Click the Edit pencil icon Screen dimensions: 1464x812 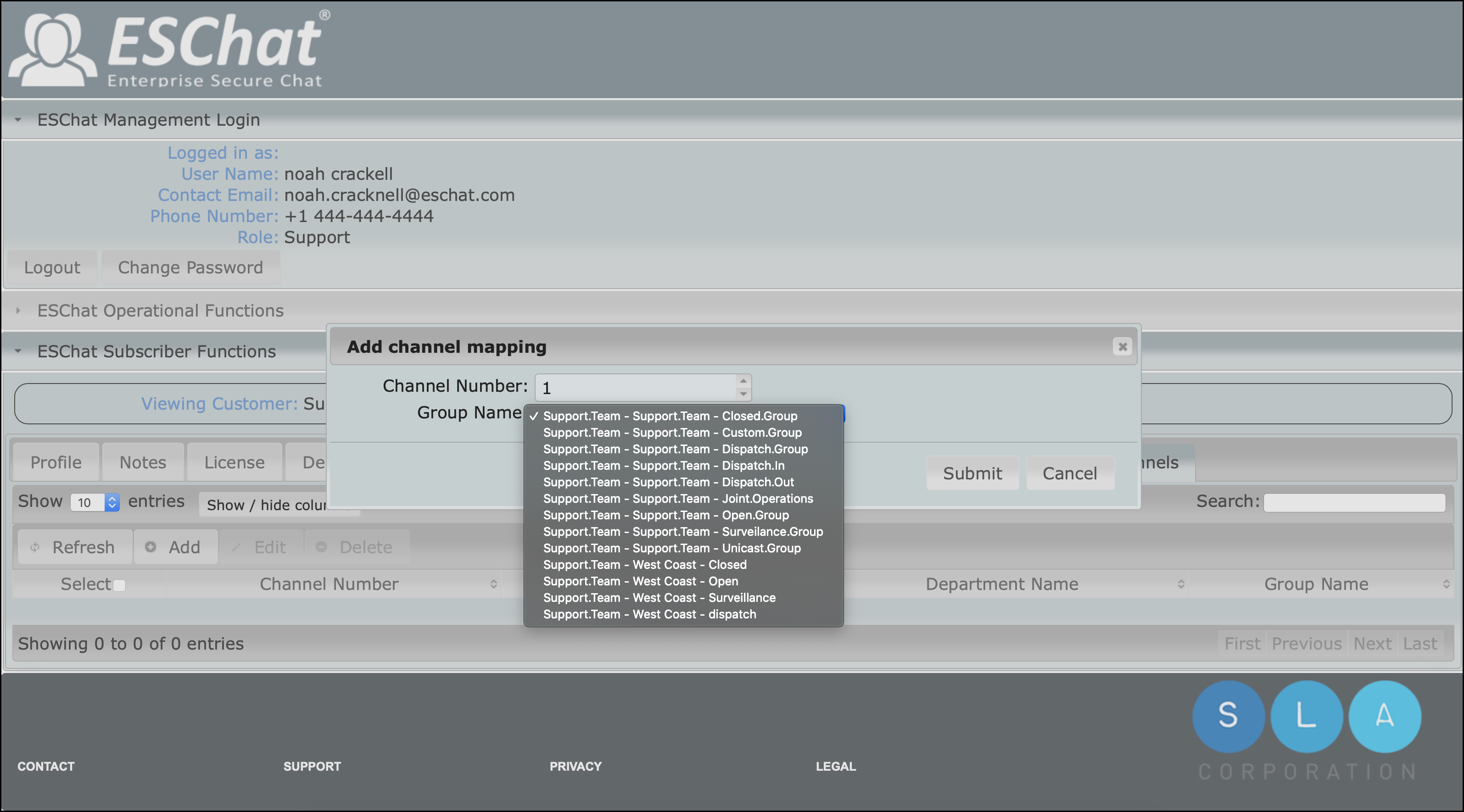click(x=236, y=547)
